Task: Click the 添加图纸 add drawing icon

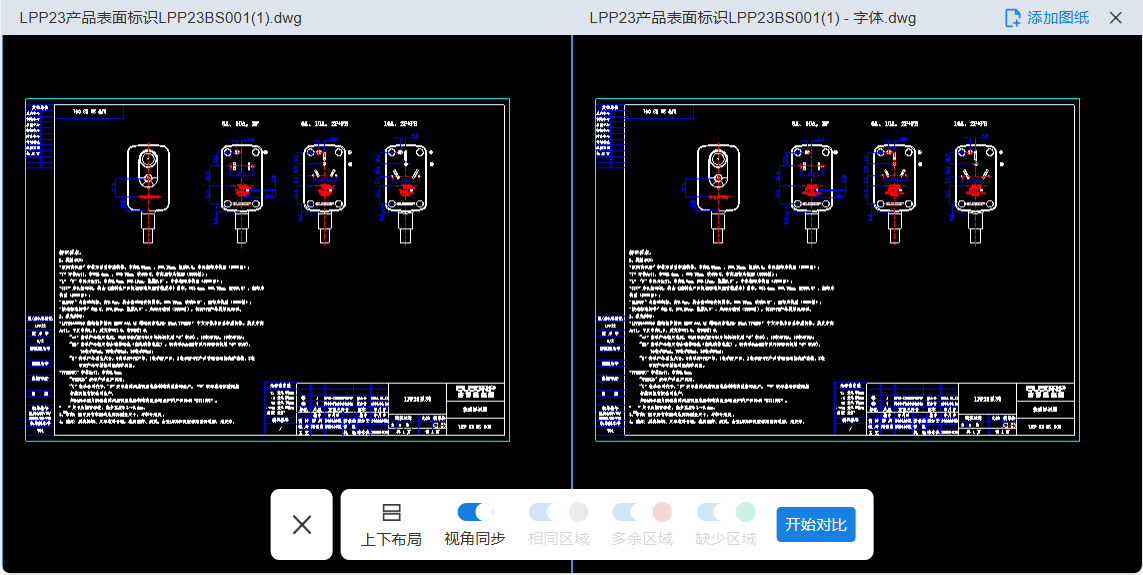Action: pyautogui.click(x=1012, y=18)
